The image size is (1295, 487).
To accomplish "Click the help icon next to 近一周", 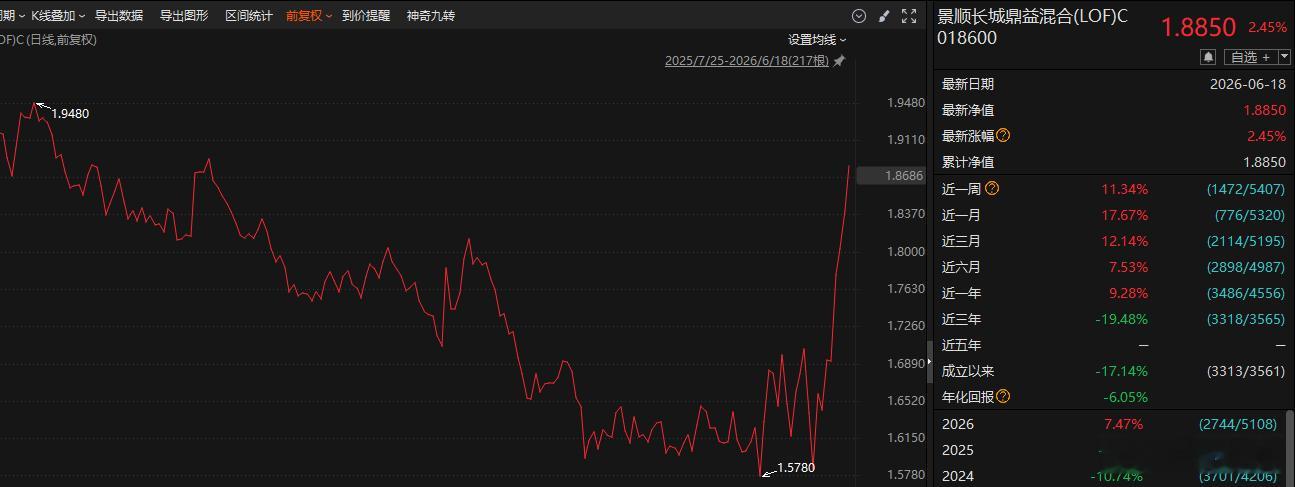I will pos(992,188).
